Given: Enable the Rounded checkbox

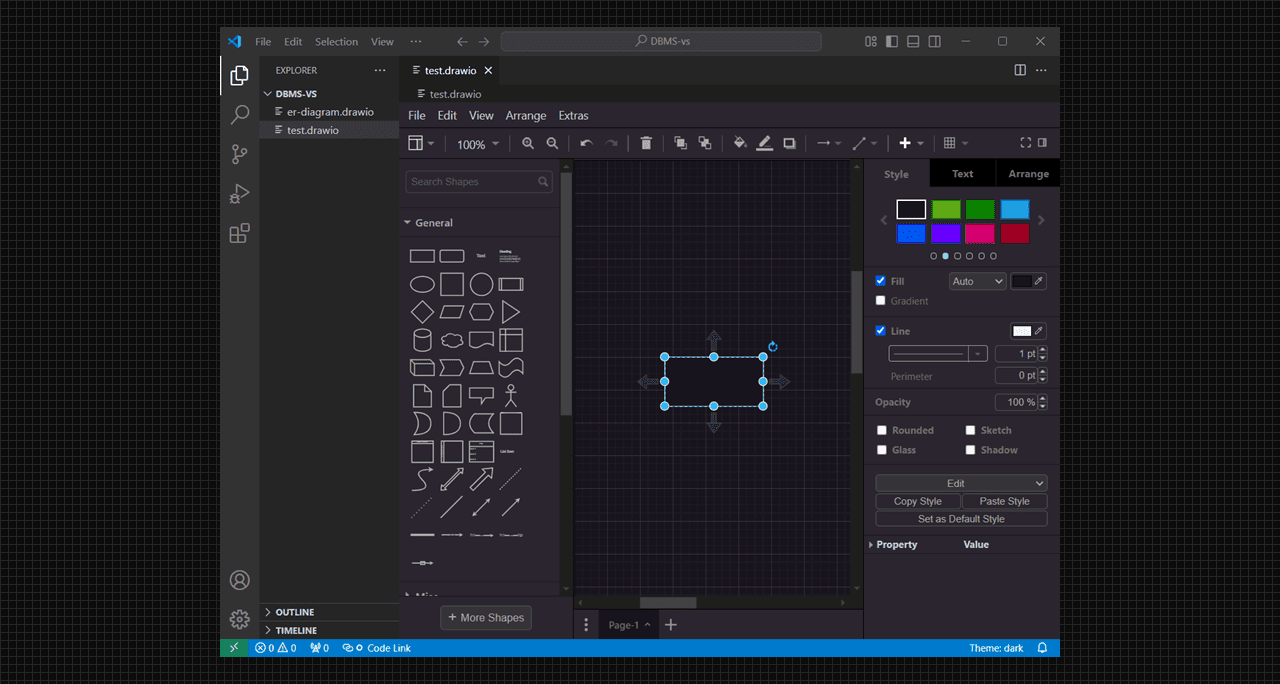Looking at the screenshot, I should point(881,430).
